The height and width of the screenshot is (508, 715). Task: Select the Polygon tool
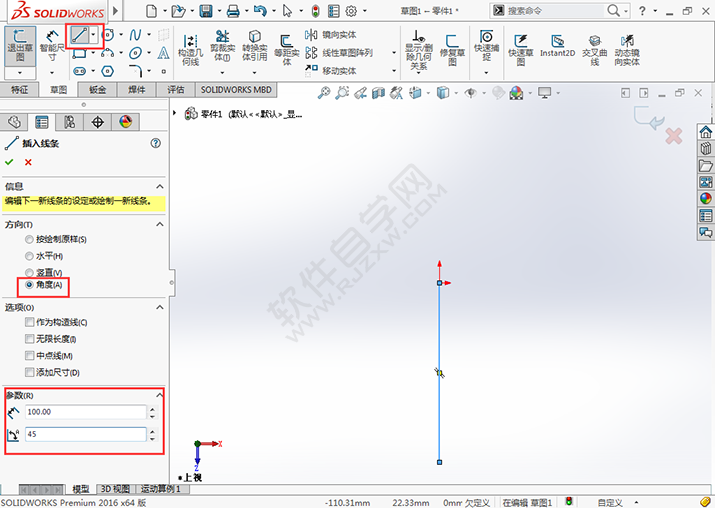click(x=107, y=71)
